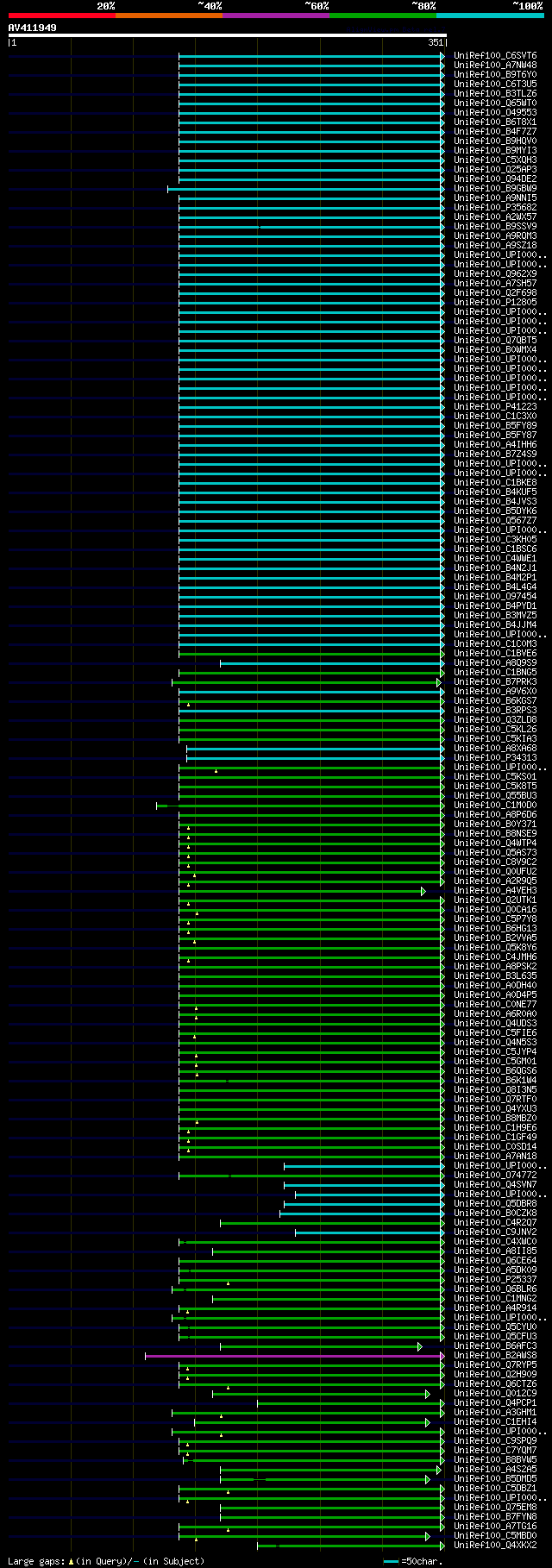Click the purple ~60% identity legend segment
The height and width of the screenshot is (1568, 552).
(276, 15)
